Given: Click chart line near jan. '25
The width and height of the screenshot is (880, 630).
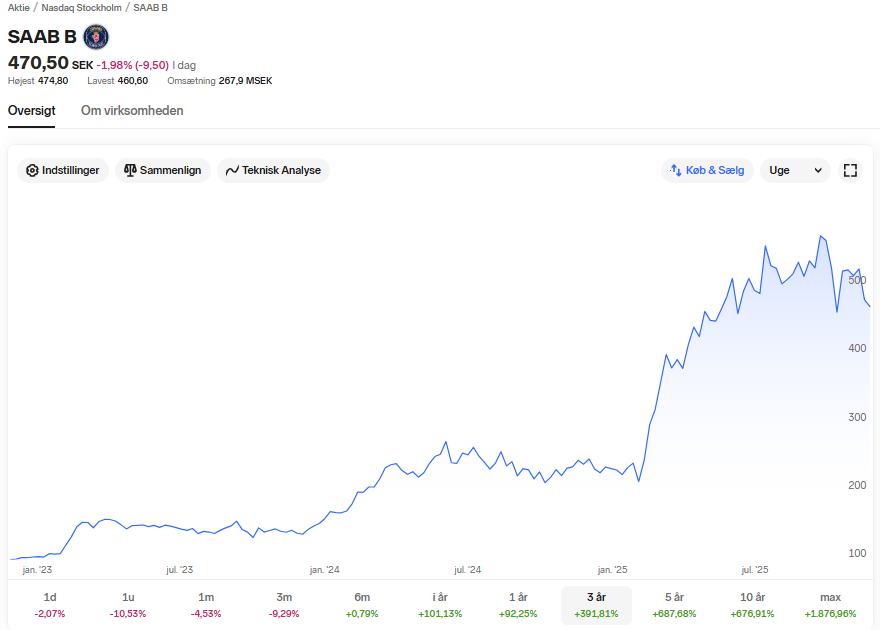Looking at the screenshot, I should point(612,468).
